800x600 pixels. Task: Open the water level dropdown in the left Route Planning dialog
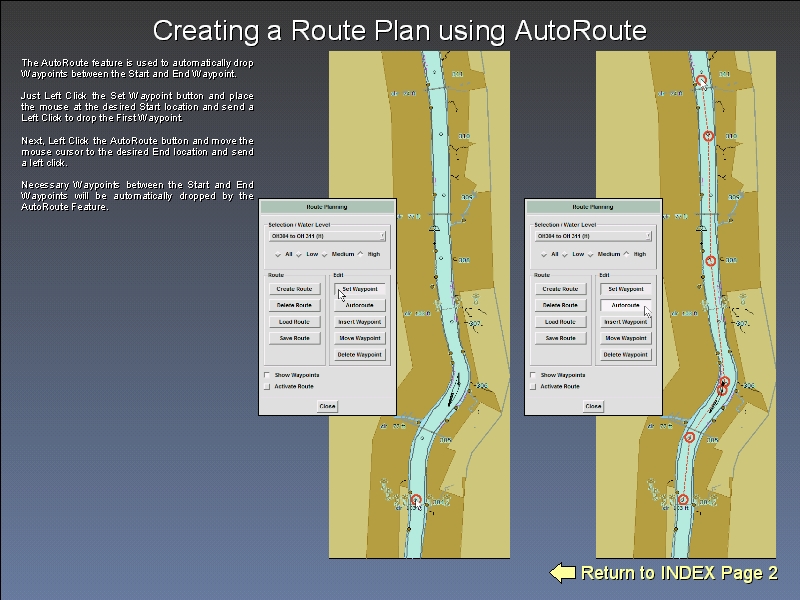[x=327, y=236]
